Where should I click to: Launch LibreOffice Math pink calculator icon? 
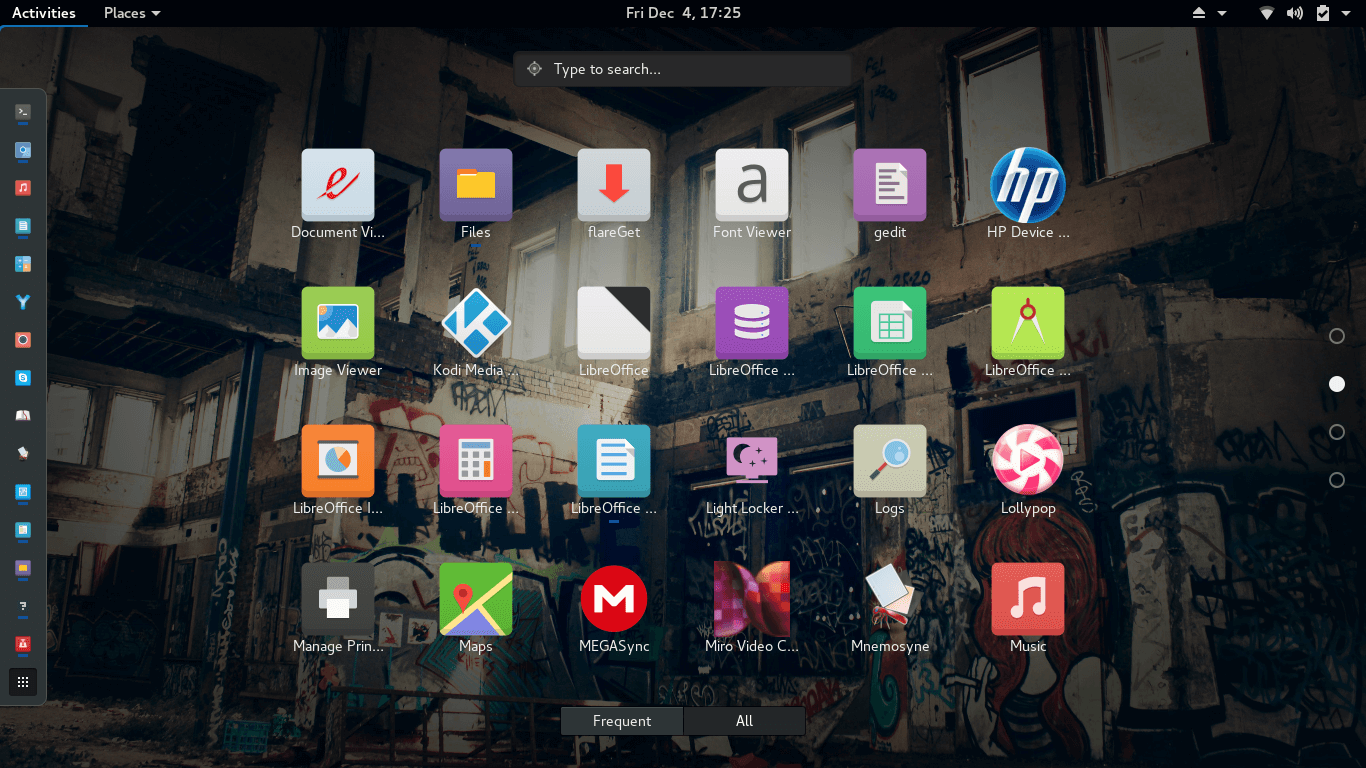476,462
